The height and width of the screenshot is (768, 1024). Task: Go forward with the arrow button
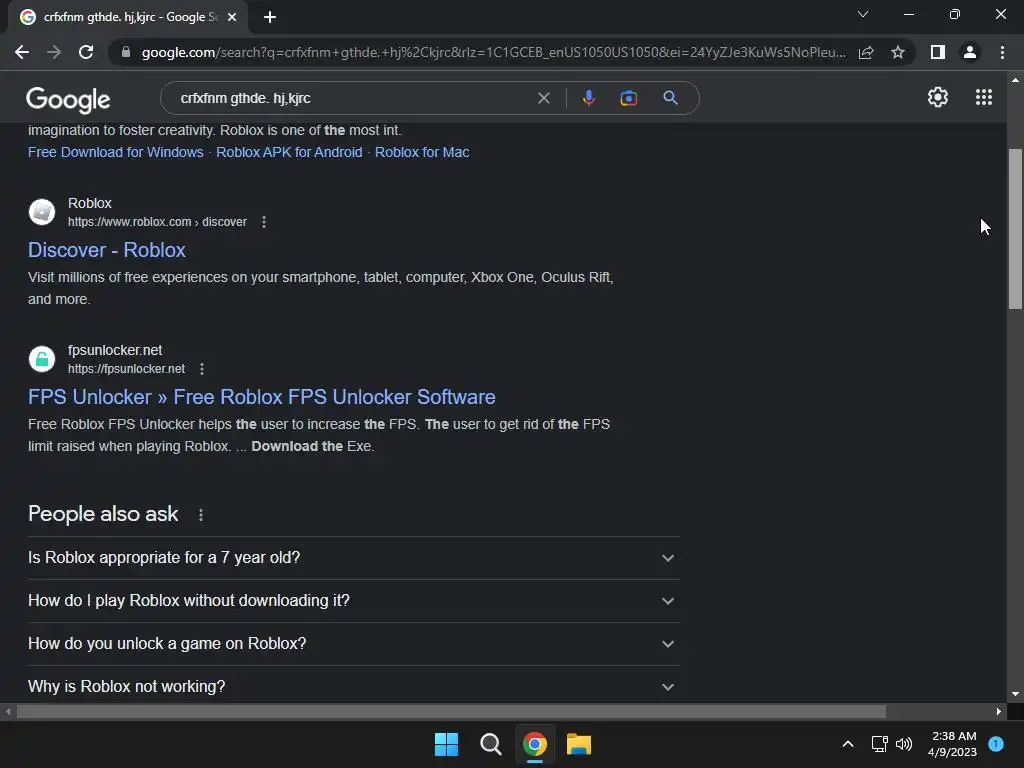point(54,52)
